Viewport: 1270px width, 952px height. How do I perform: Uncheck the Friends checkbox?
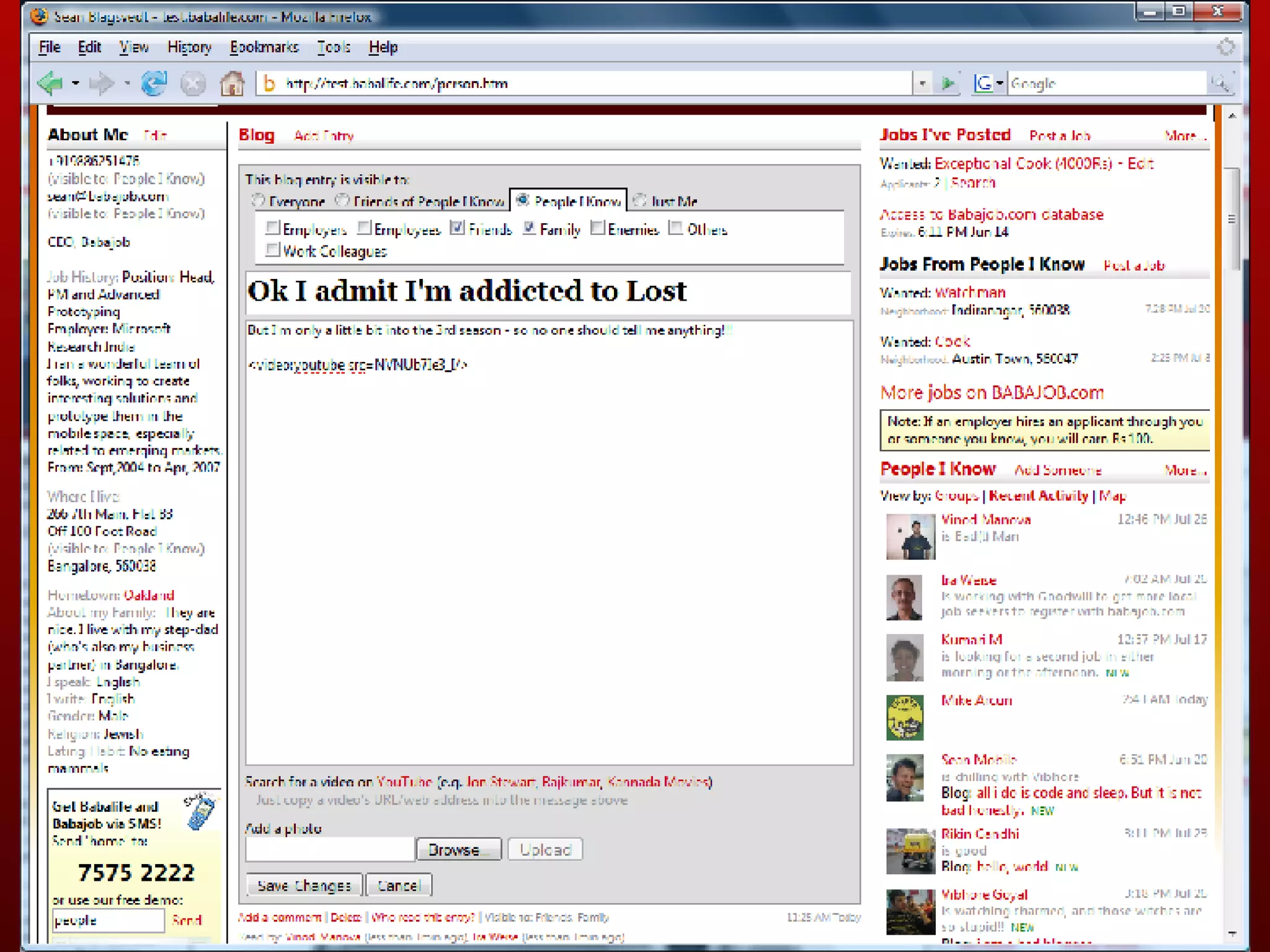(x=457, y=228)
